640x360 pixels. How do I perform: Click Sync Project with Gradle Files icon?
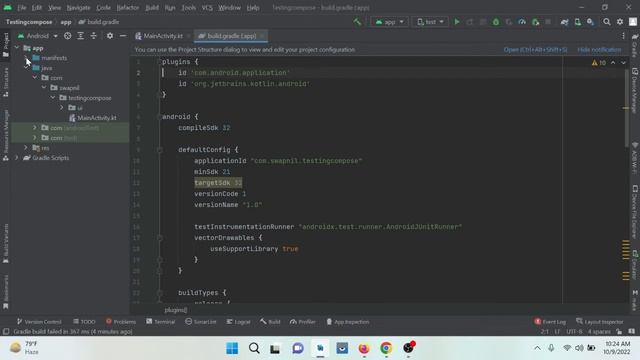[564, 22]
